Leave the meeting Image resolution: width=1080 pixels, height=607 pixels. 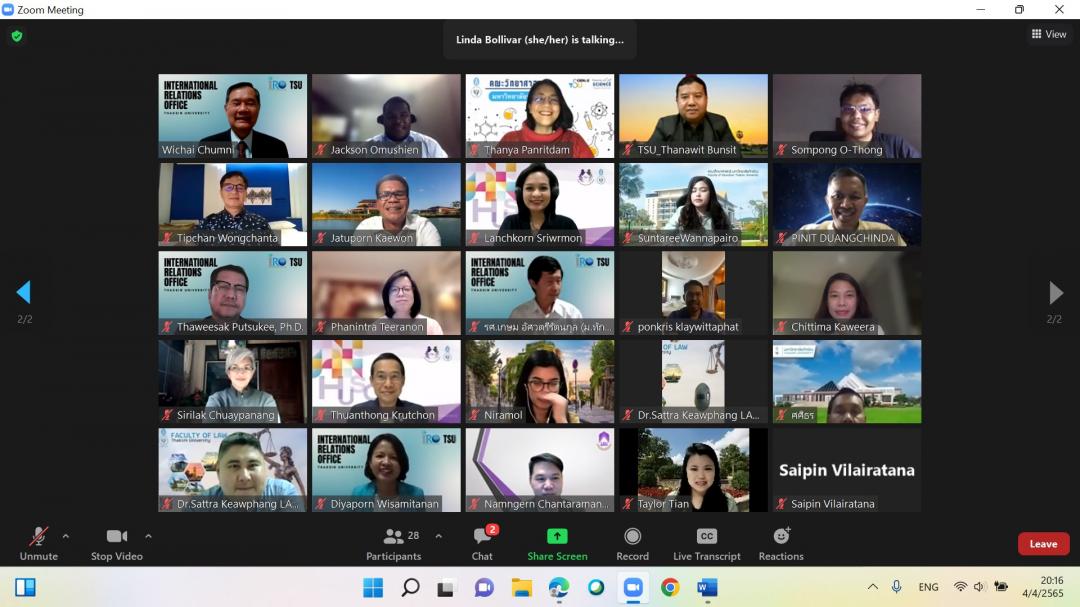click(1043, 544)
